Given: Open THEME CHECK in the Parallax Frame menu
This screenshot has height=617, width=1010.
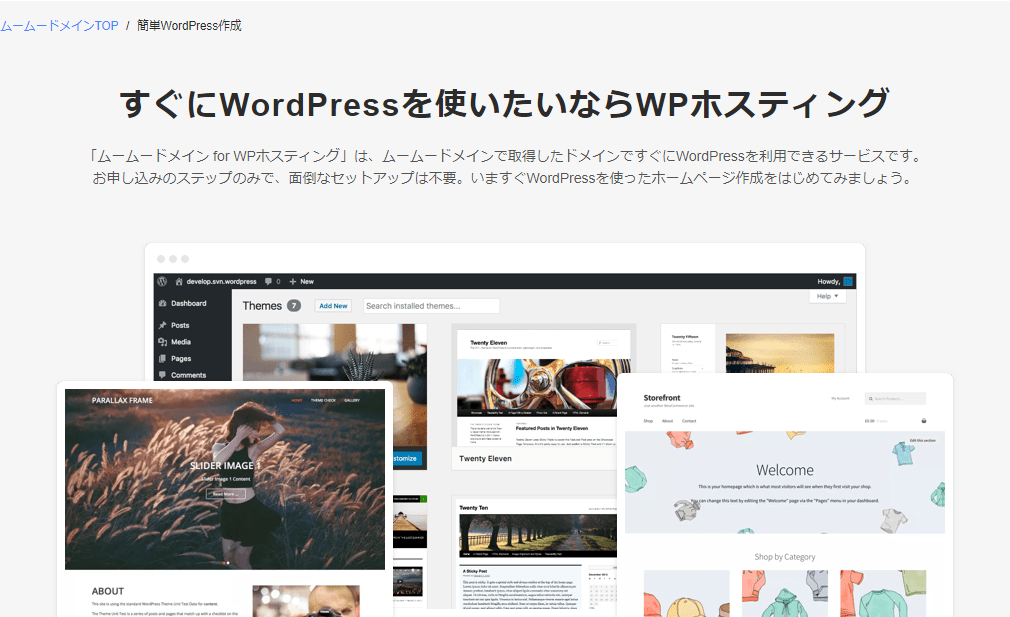Looking at the screenshot, I should (323, 401).
